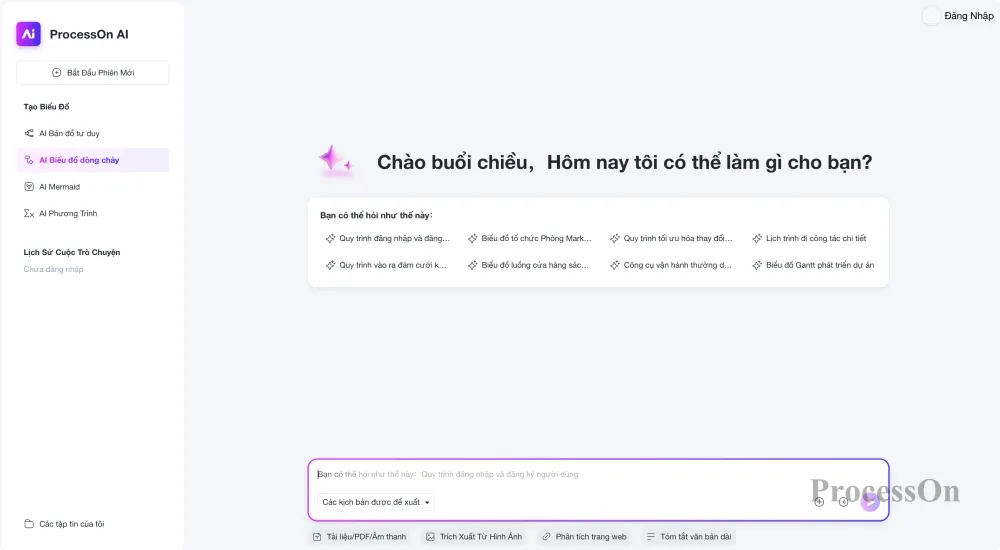
Task: Choose Tài liệu/PDF/Âm thanh option
Action: (360, 537)
